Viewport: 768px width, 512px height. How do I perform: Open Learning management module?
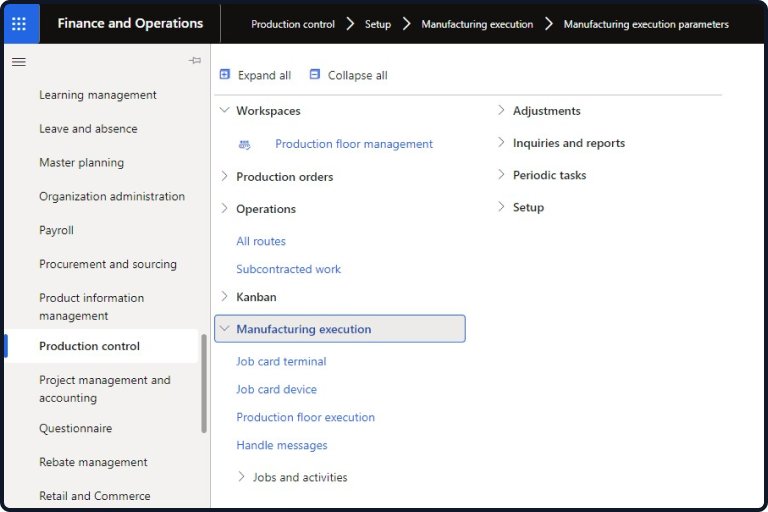(x=98, y=95)
